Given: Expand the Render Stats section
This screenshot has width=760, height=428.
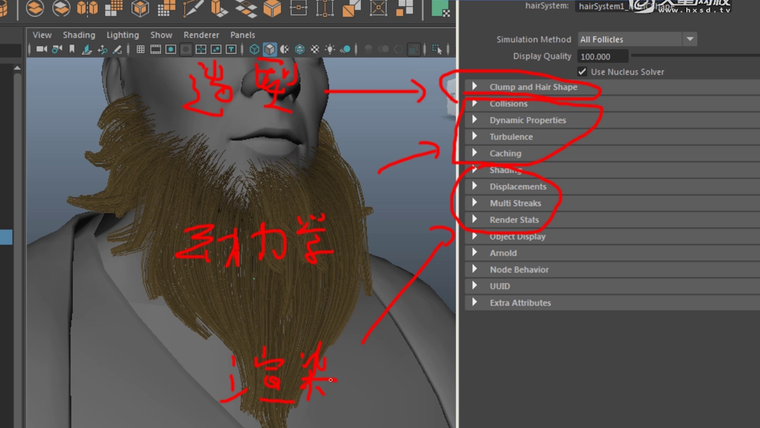Looking at the screenshot, I should (x=475, y=220).
